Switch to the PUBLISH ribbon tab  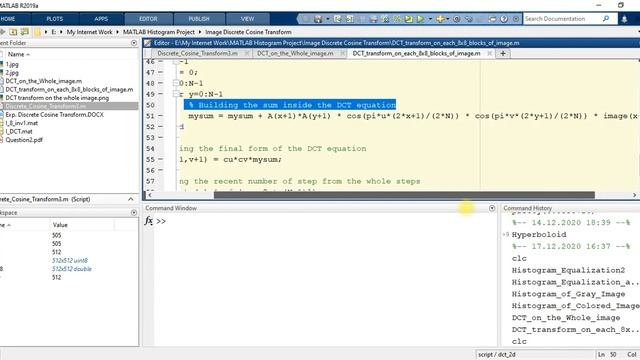click(x=199, y=19)
